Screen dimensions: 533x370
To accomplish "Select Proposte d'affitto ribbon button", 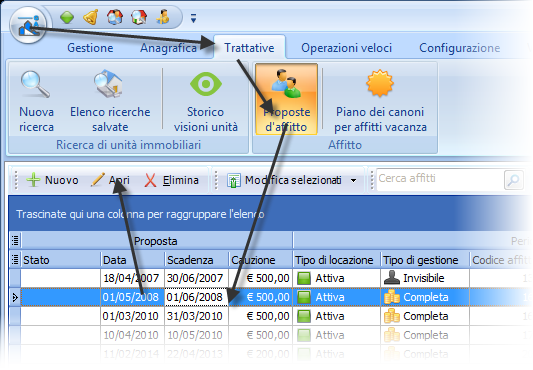I will [x=287, y=99].
